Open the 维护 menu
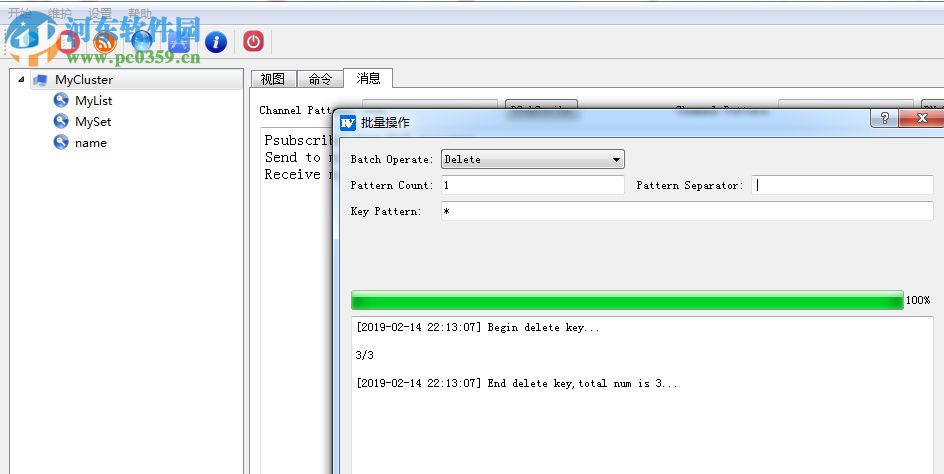Image resolution: width=944 pixels, height=474 pixels. click(60, 13)
